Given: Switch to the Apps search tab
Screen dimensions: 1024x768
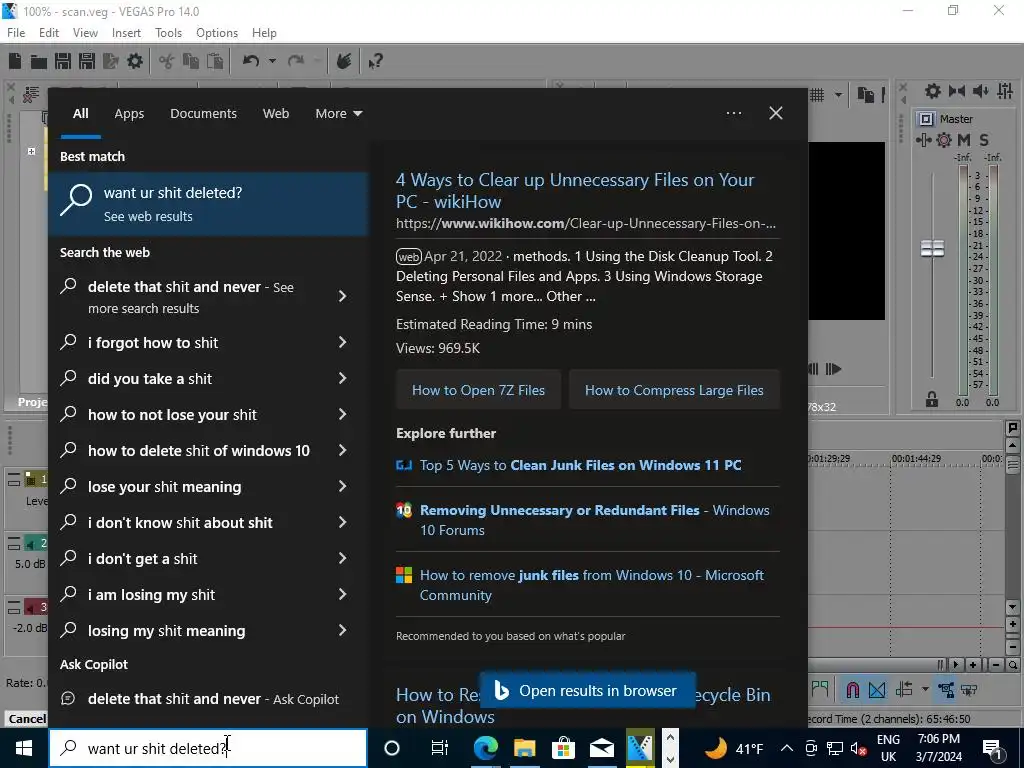Looking at the screenshot, I should 129,114.
